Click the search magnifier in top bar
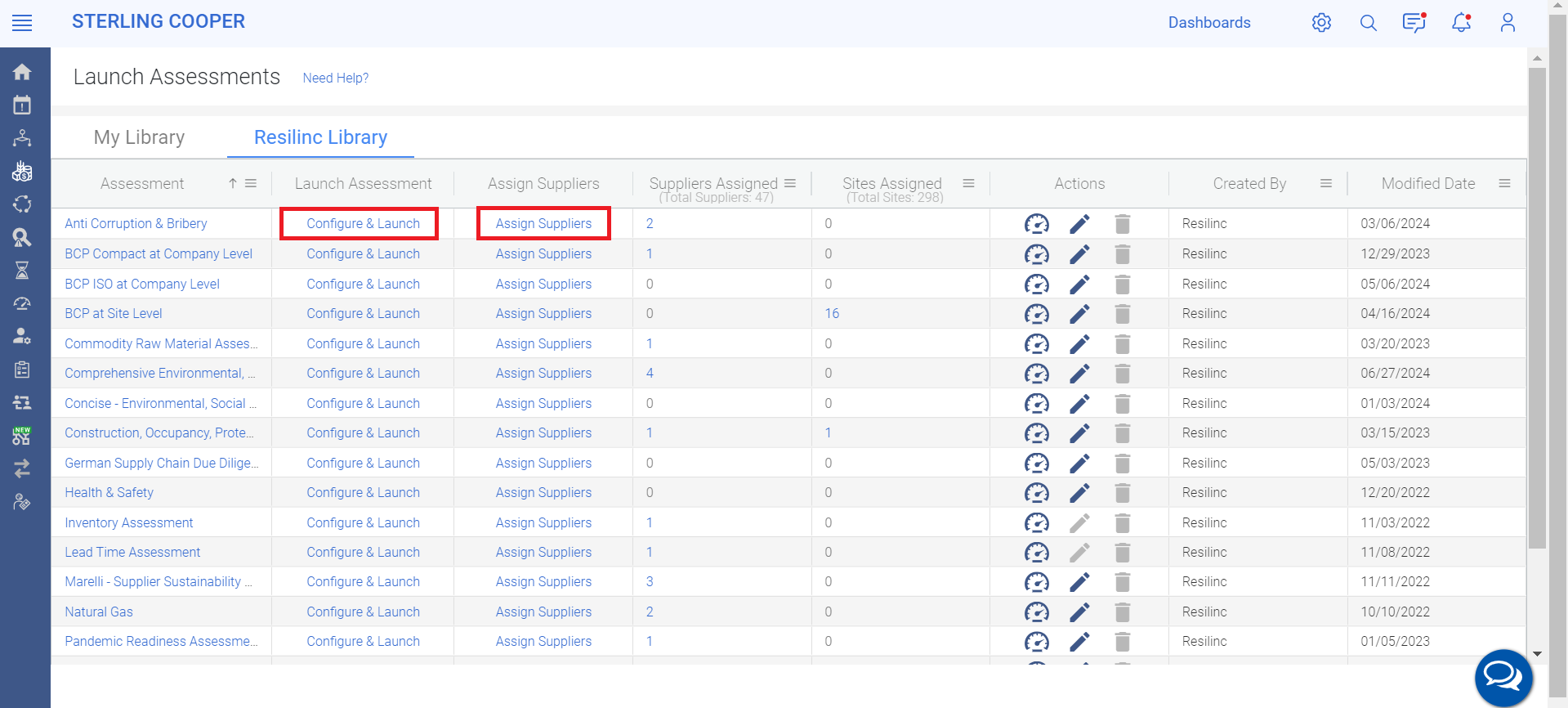This screenshot has height=708, width=1568. click(1368, 23)
